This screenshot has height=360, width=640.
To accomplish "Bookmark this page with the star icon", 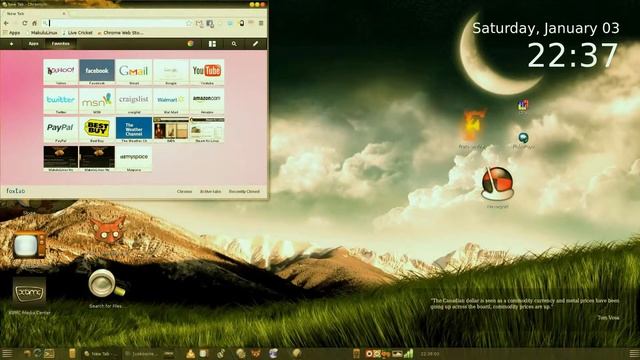I will (x=189, y=23).
